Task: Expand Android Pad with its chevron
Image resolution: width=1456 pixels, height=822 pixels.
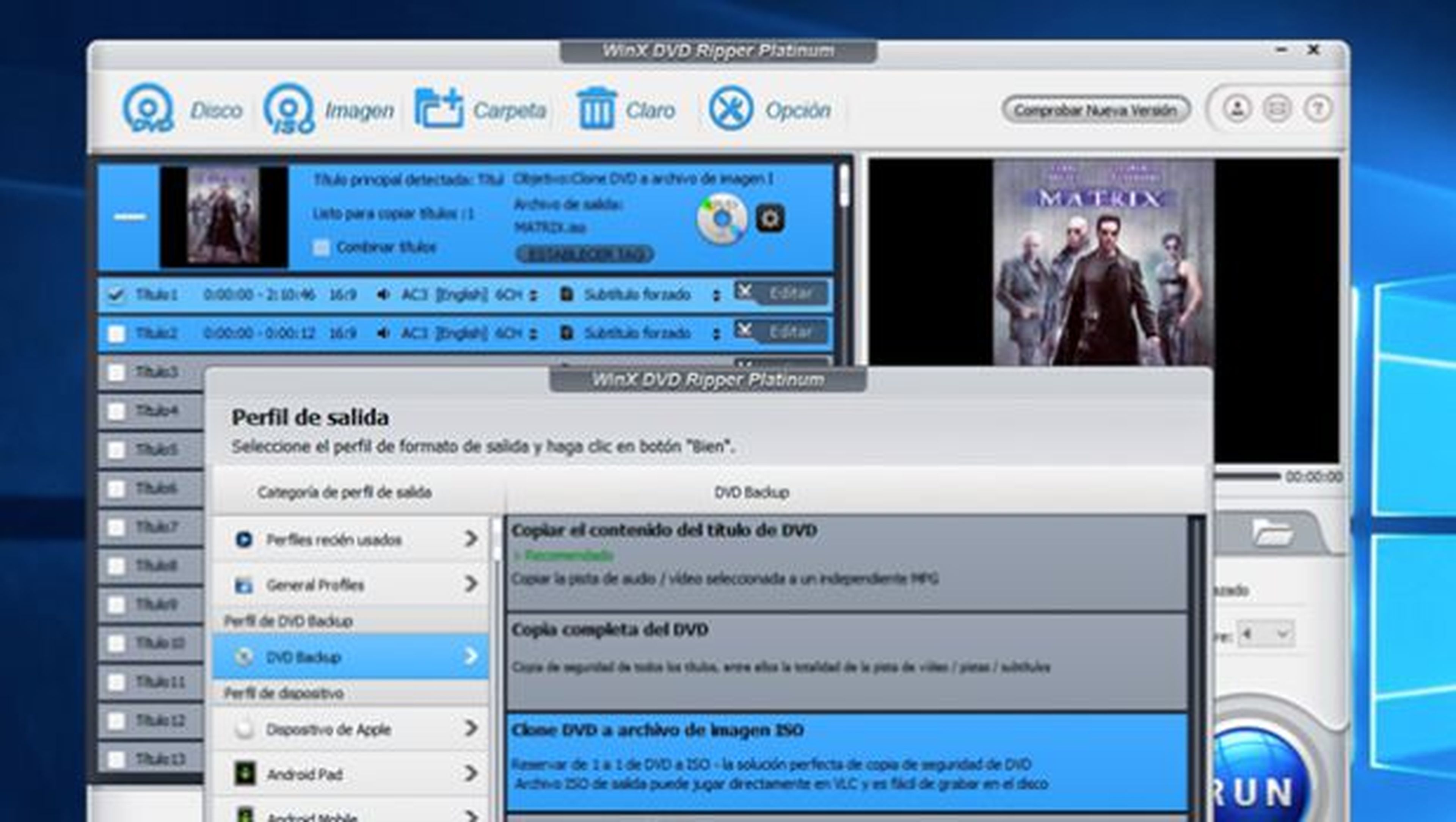Action: click(470, 773)
